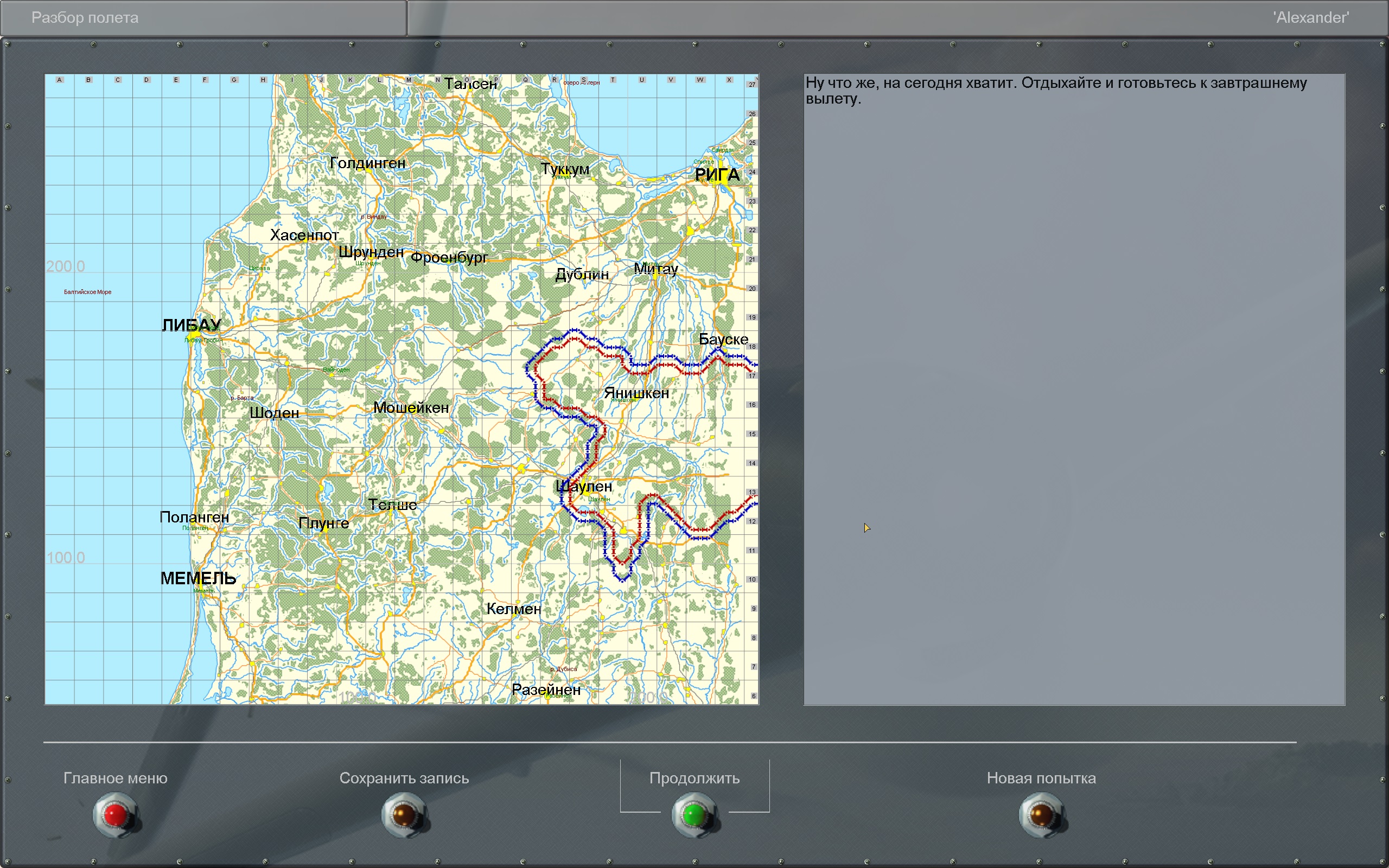The image size is (1389, 868).
Task: Click the 'Alexander' pilot name label
Action: coord(1310,18)
